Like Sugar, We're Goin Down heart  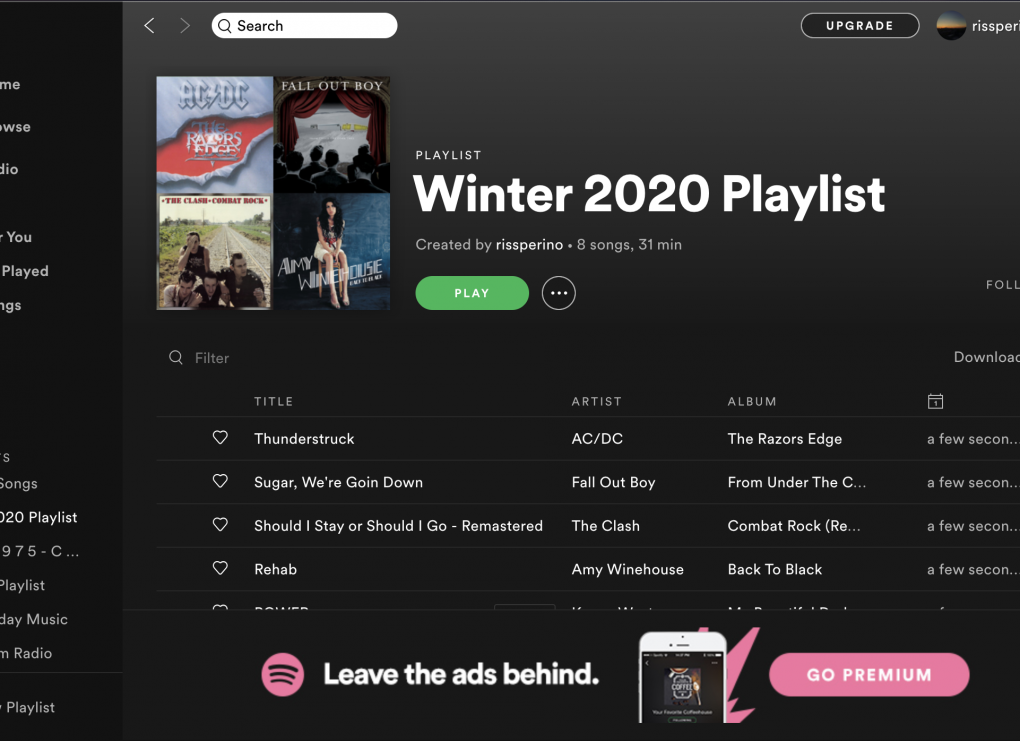[221, 481]
